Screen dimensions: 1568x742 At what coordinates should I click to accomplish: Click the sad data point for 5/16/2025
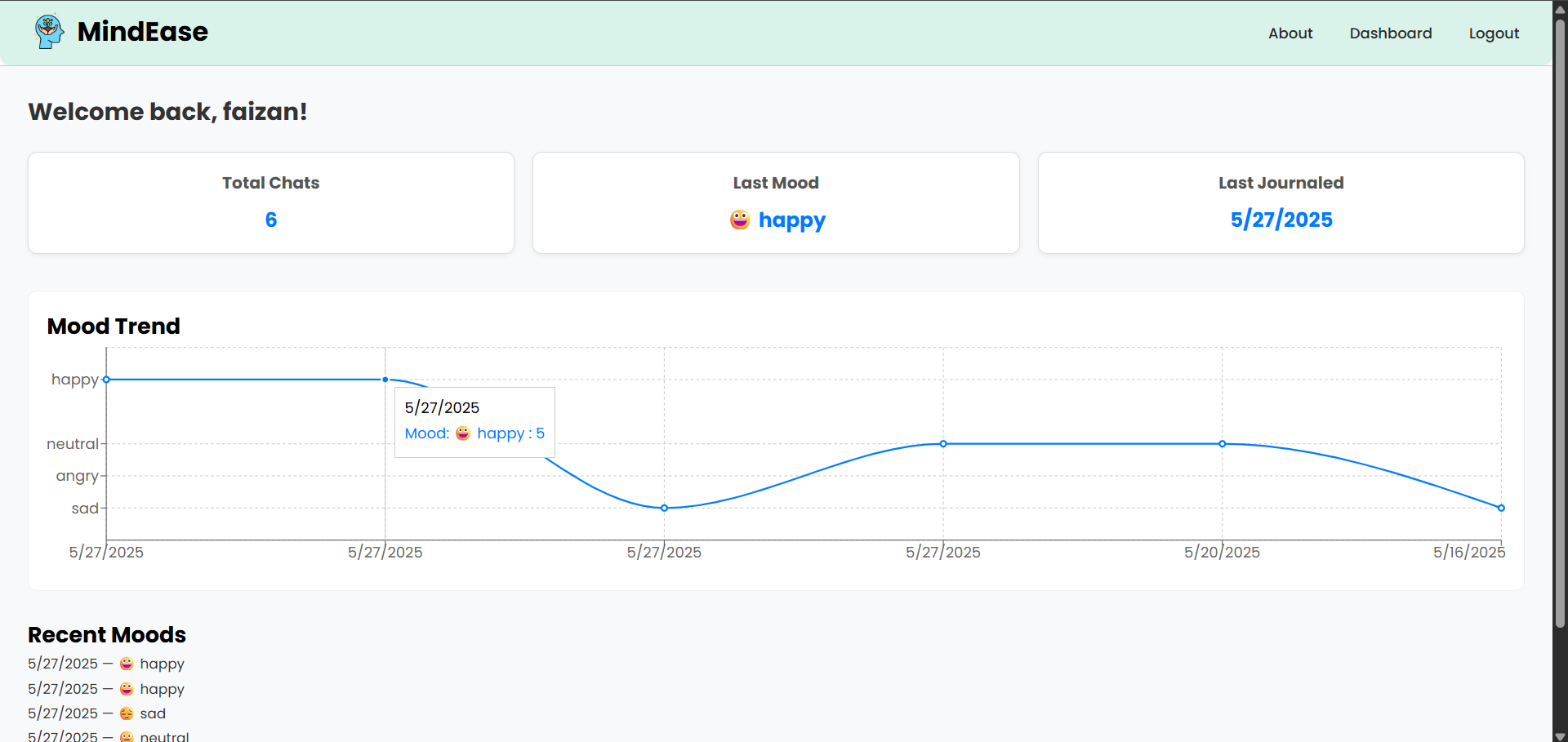[1501, 508]
